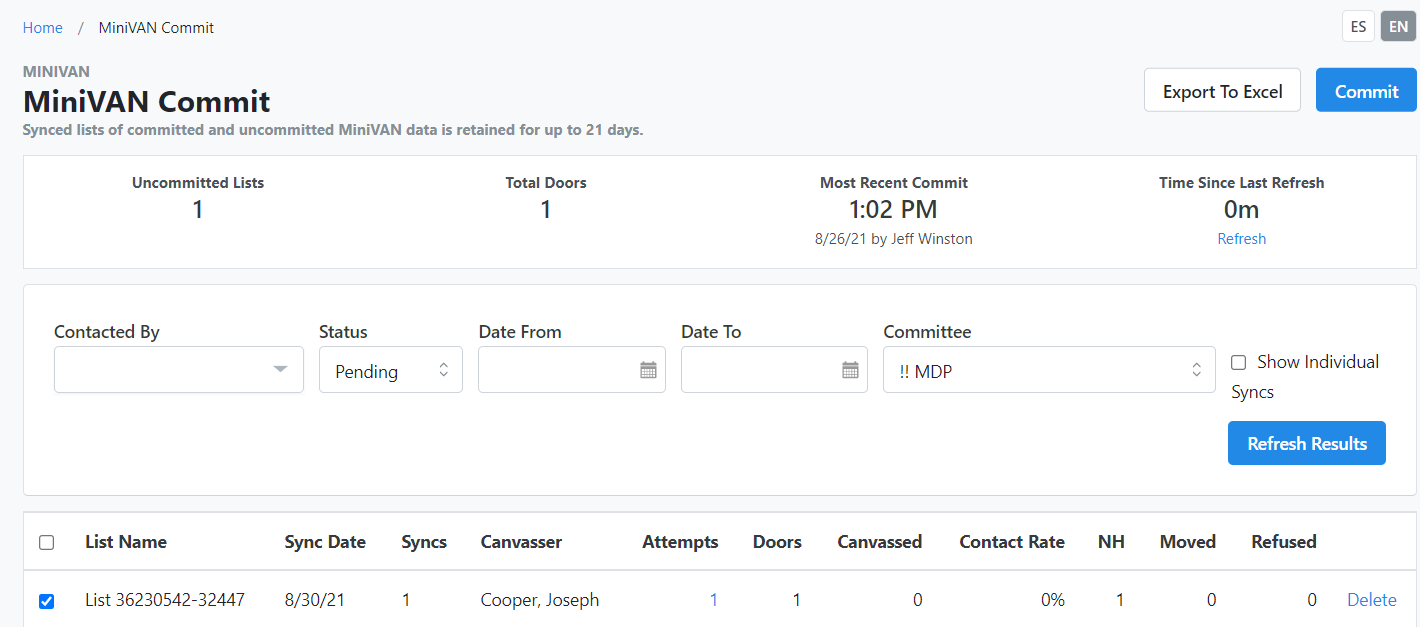Focus the Date From input field
The width and height of the screenshot is (1420, 627).
[x=572, y=370]
